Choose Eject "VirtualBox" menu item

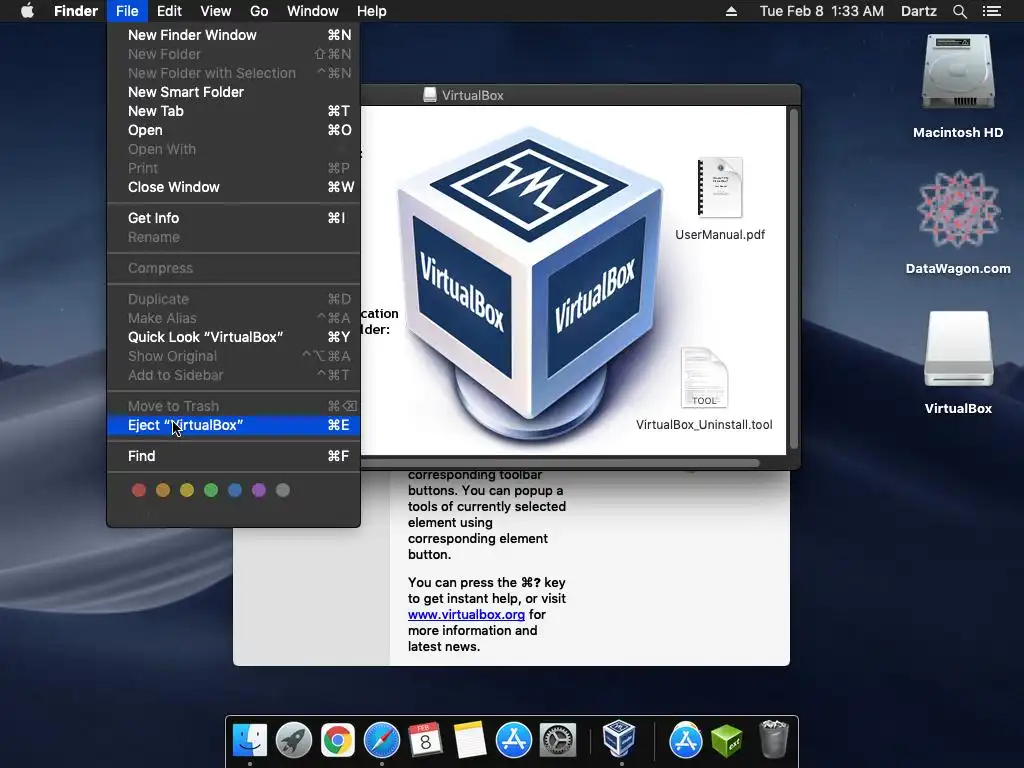[234, 425]
